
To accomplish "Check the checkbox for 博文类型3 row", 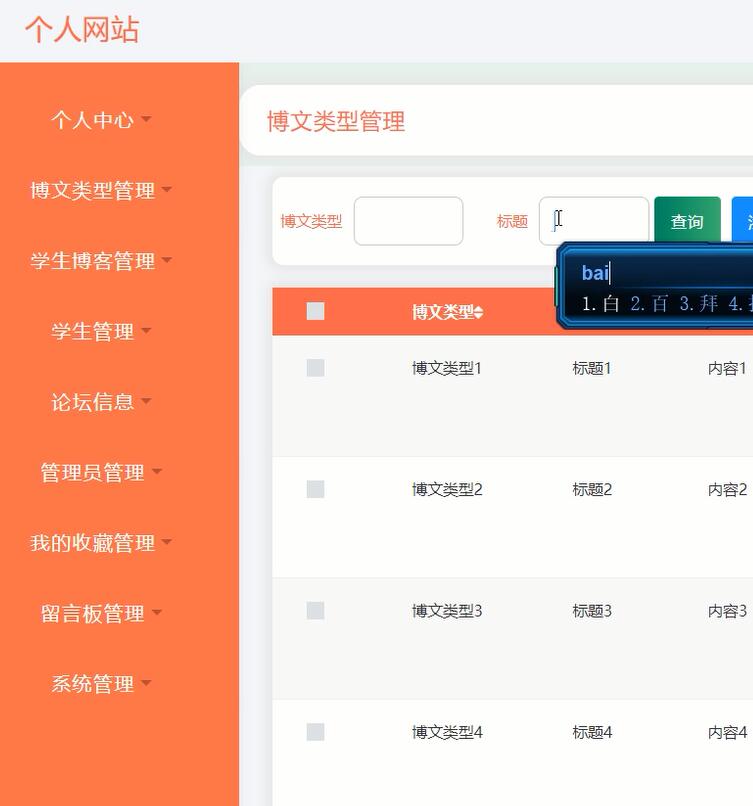I will point(315,610).
